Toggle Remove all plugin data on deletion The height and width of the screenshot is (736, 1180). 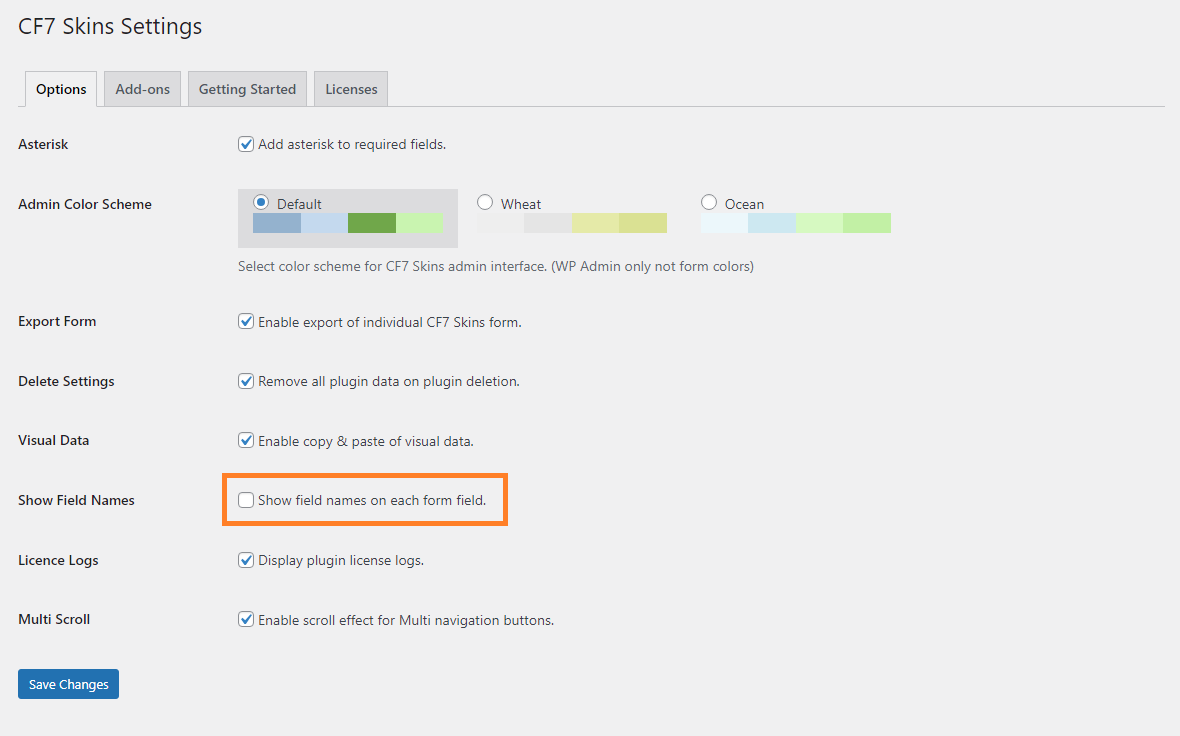[x=246, y=381]
